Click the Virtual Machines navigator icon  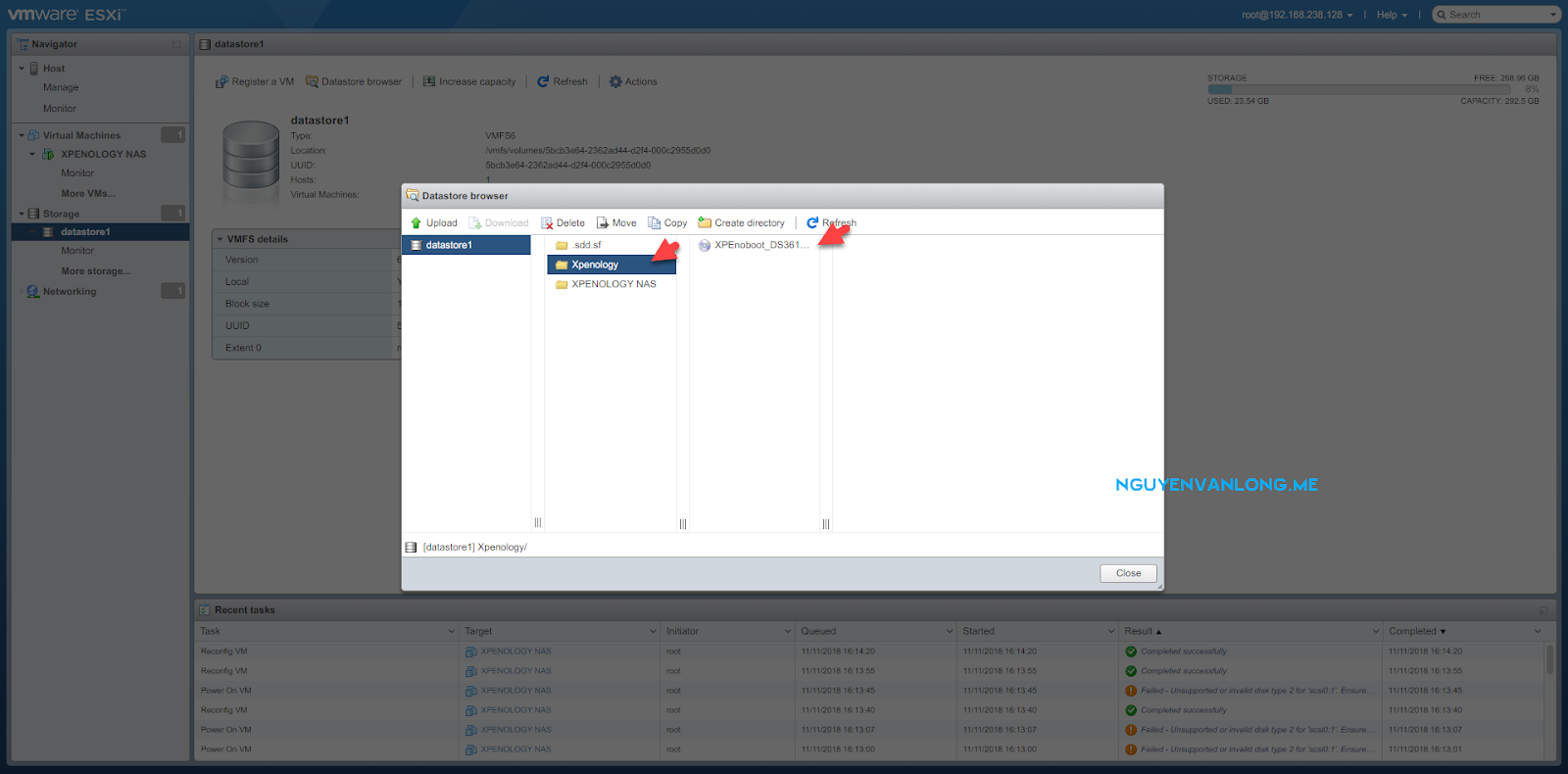[34, 135]
